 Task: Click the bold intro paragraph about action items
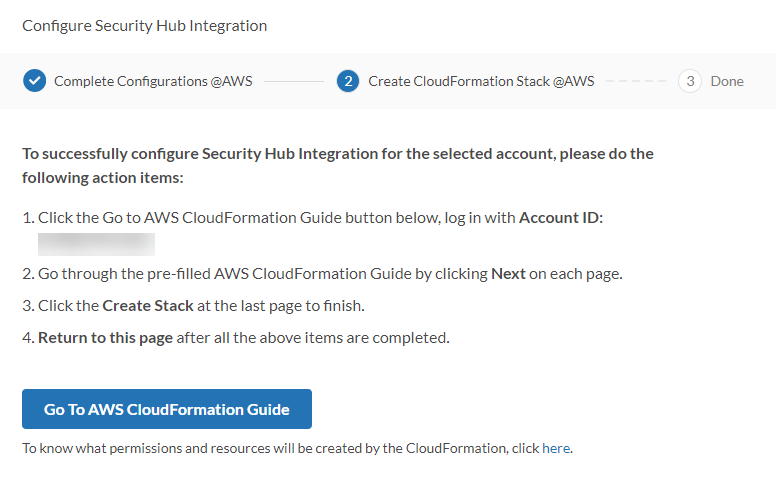click(x=338, y=165)
